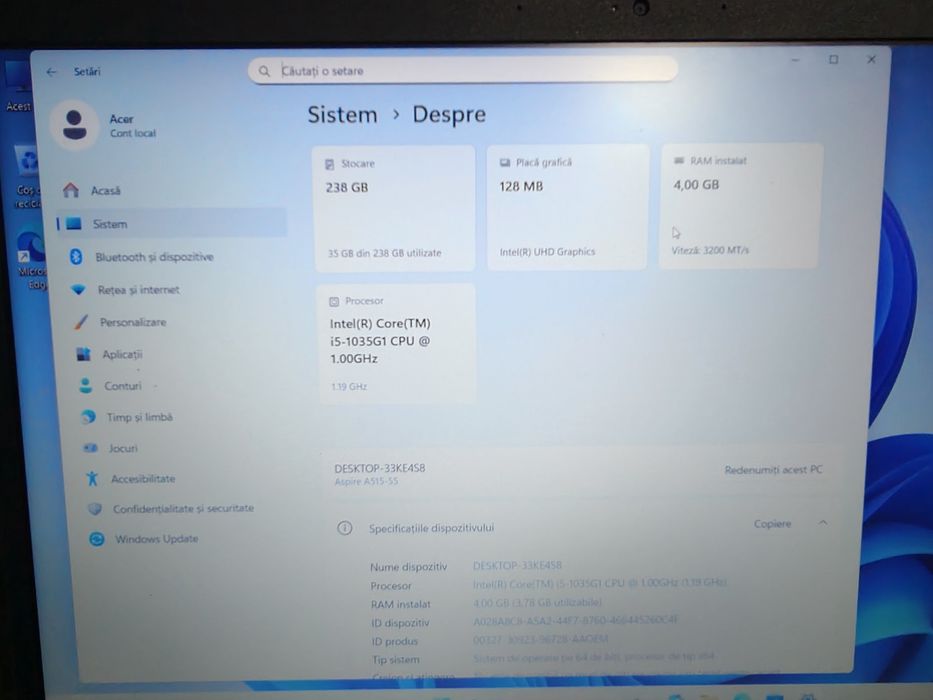This screenshot has width=933, height=700.
Task: Maximize the Setări window
Action: click(x=833, y=60)
